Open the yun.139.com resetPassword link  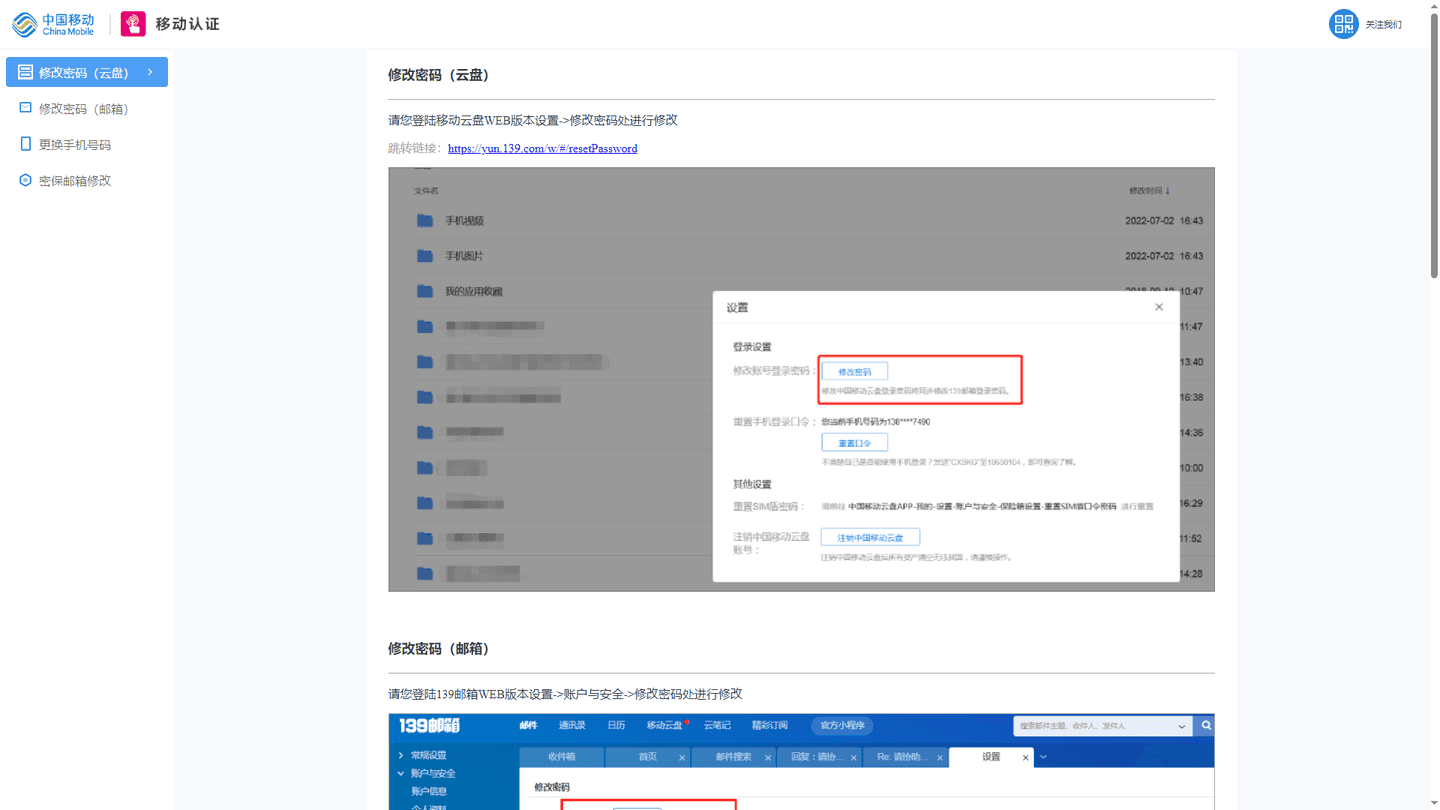pyautogui.click(x=542, y=148)
